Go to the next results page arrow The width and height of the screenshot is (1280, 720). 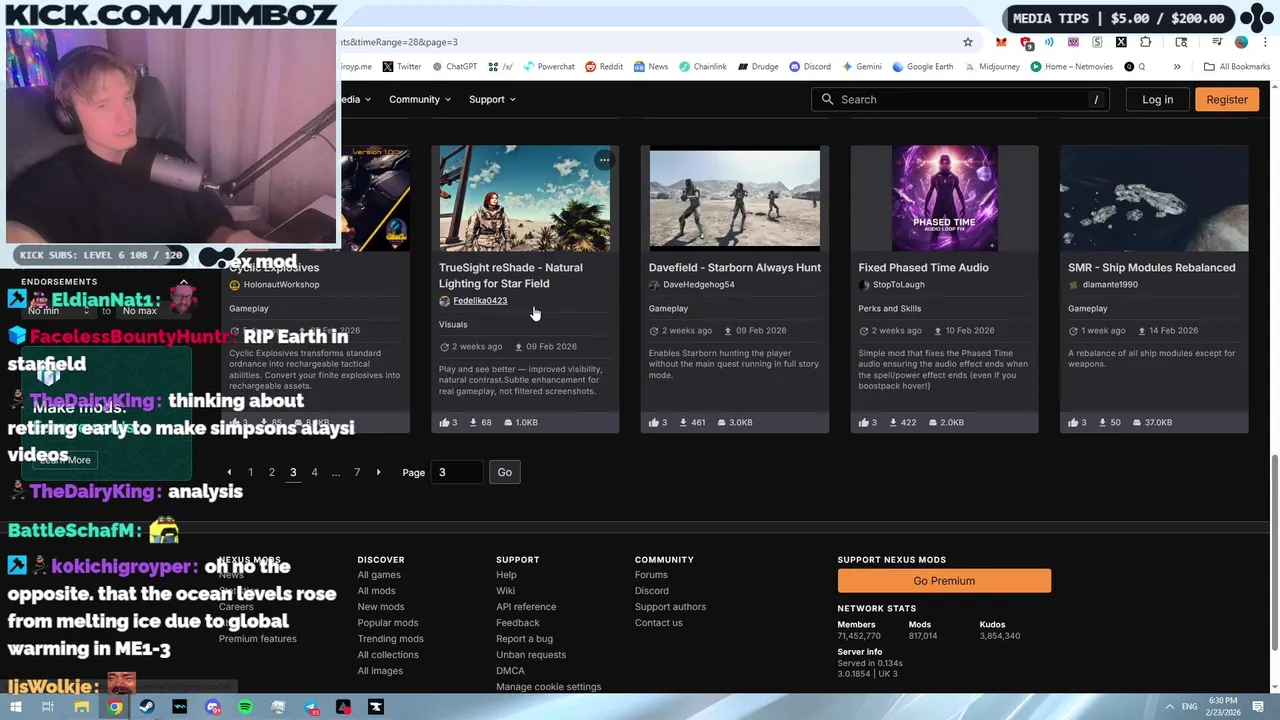click(x=378, y=472)
